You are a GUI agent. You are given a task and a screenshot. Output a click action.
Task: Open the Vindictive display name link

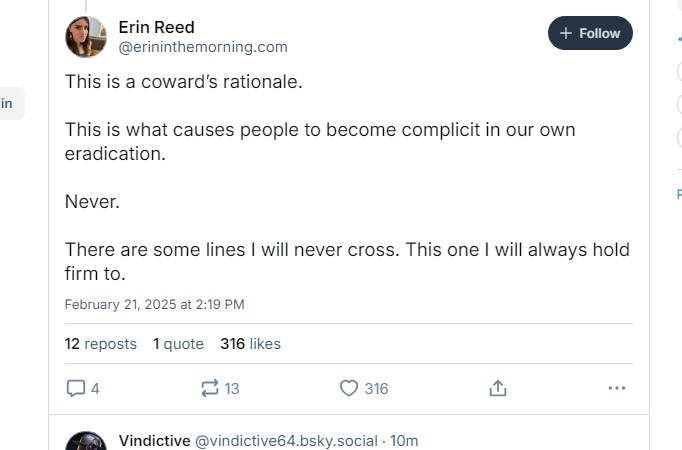[154, 441]
